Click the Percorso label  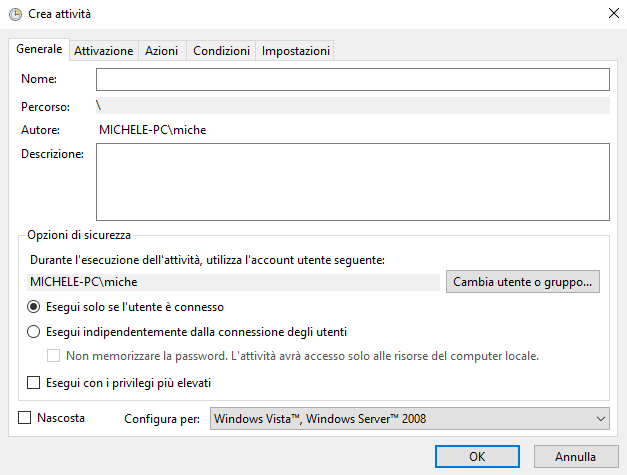[45, 107]
